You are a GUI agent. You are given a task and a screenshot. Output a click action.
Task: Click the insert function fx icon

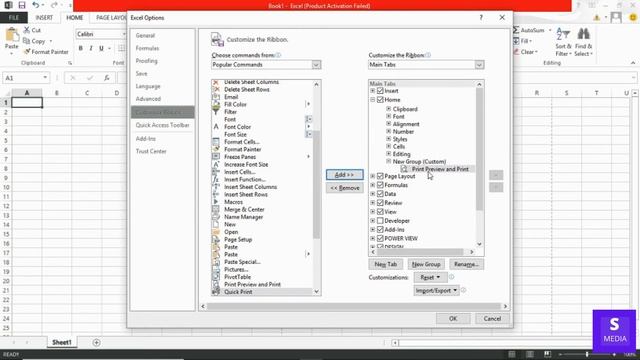107,78
